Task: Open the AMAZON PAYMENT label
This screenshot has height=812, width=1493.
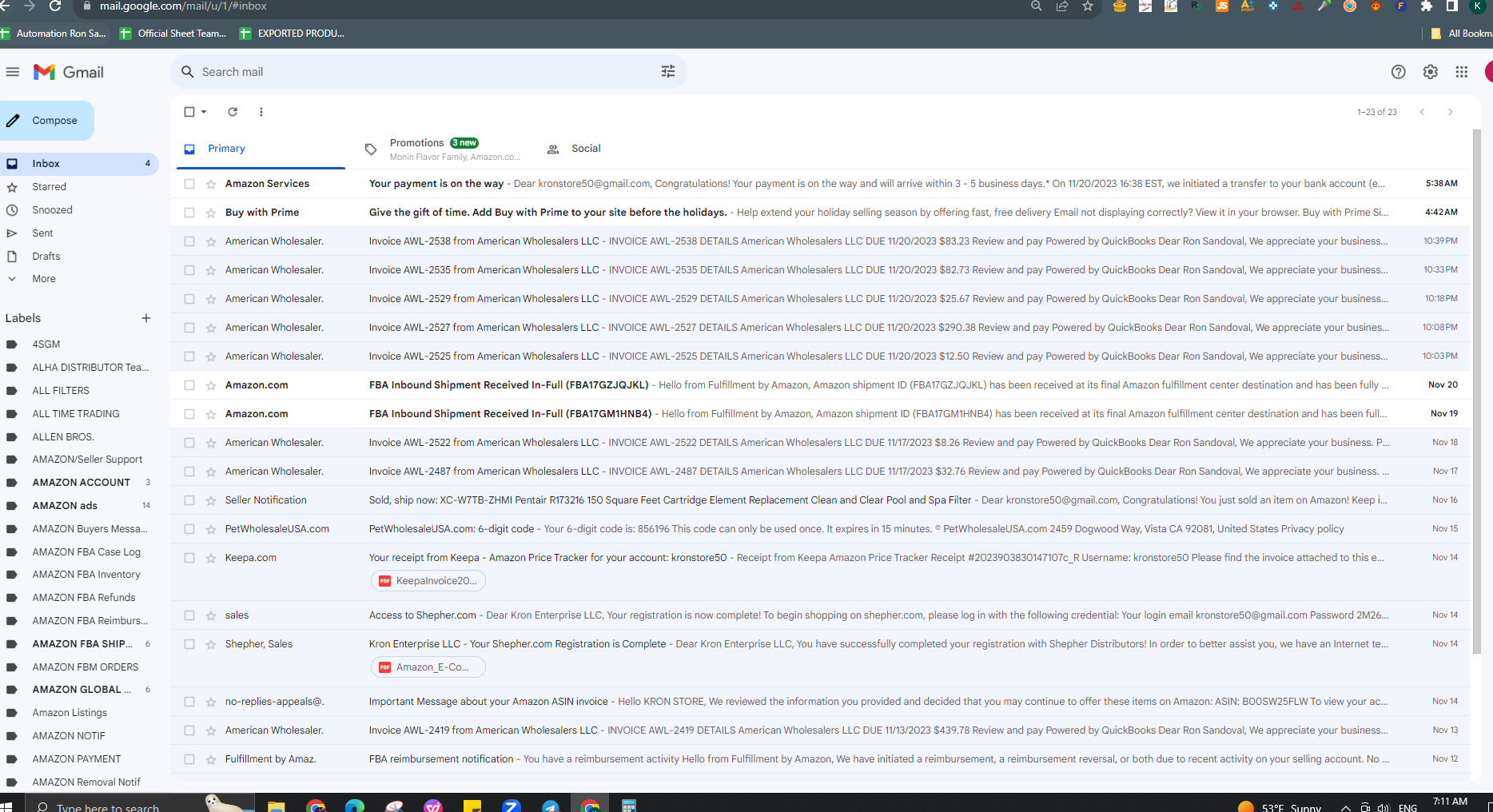Action: [77, 759]
